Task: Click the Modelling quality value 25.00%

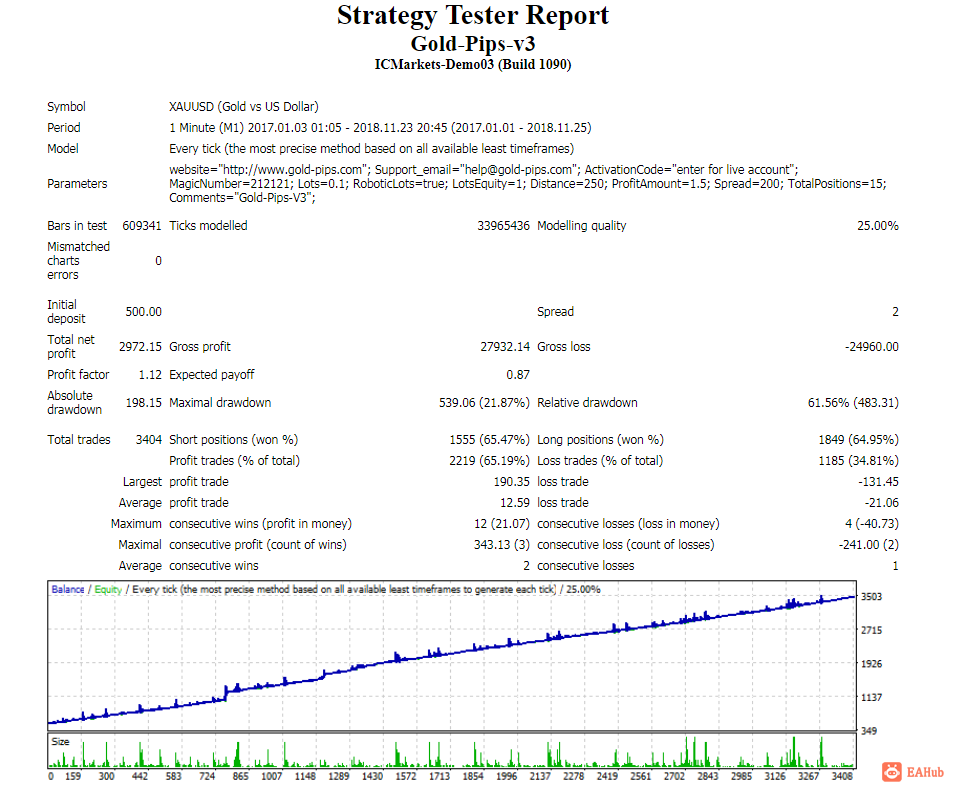Action: 878,225
